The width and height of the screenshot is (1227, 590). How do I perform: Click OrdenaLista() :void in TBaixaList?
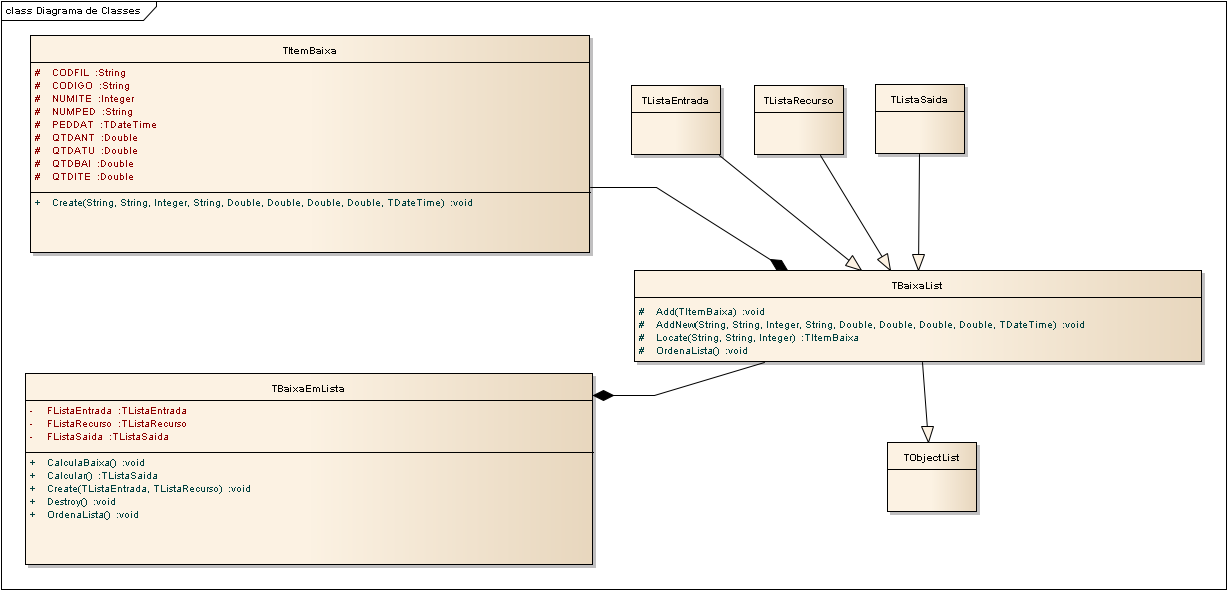coord(702,351)
